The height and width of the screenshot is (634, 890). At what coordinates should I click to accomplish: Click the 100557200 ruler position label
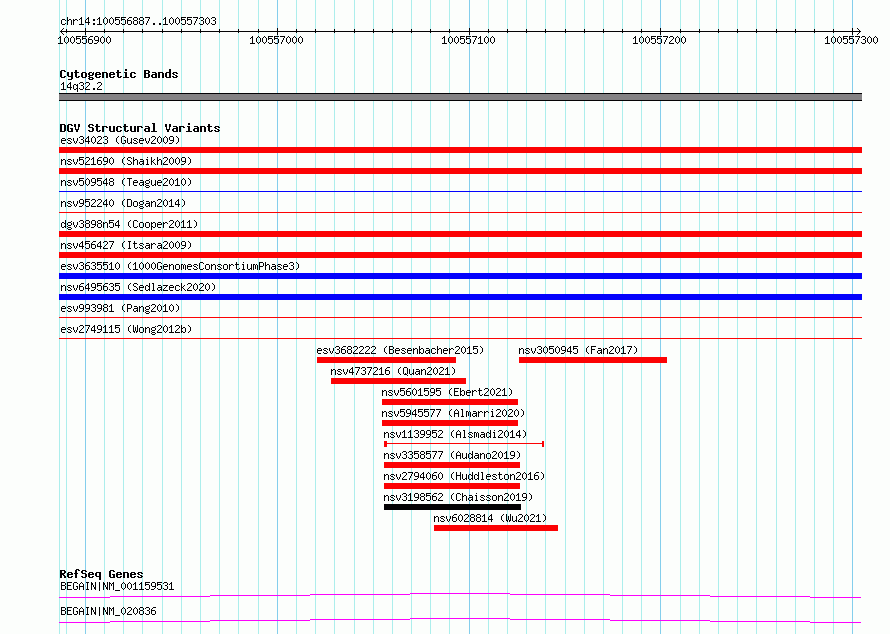(659, 40)
